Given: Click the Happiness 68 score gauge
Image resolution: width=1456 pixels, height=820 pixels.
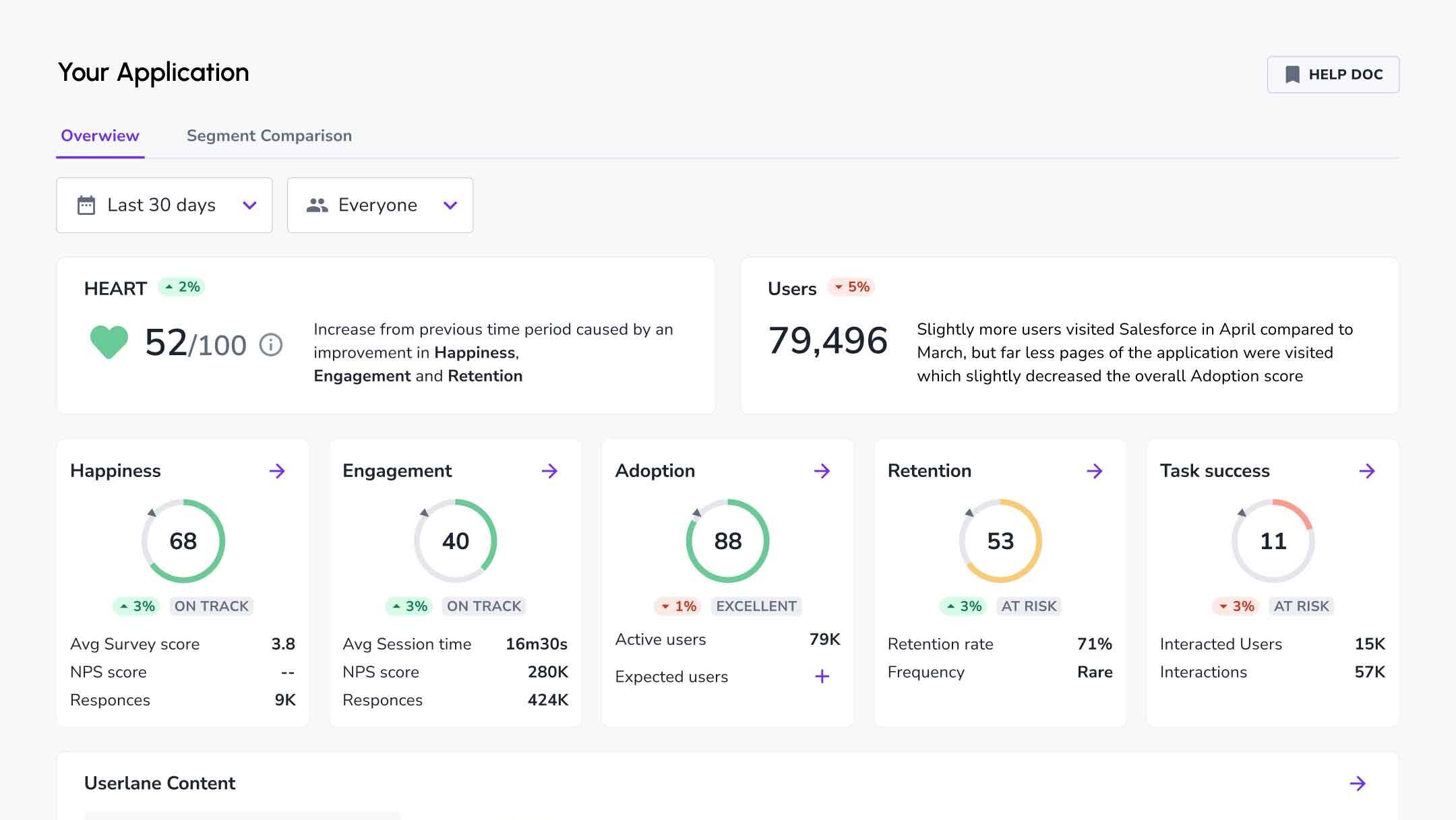Looking at the screenshot, I should pyautogui.click(x=183, y=541).
